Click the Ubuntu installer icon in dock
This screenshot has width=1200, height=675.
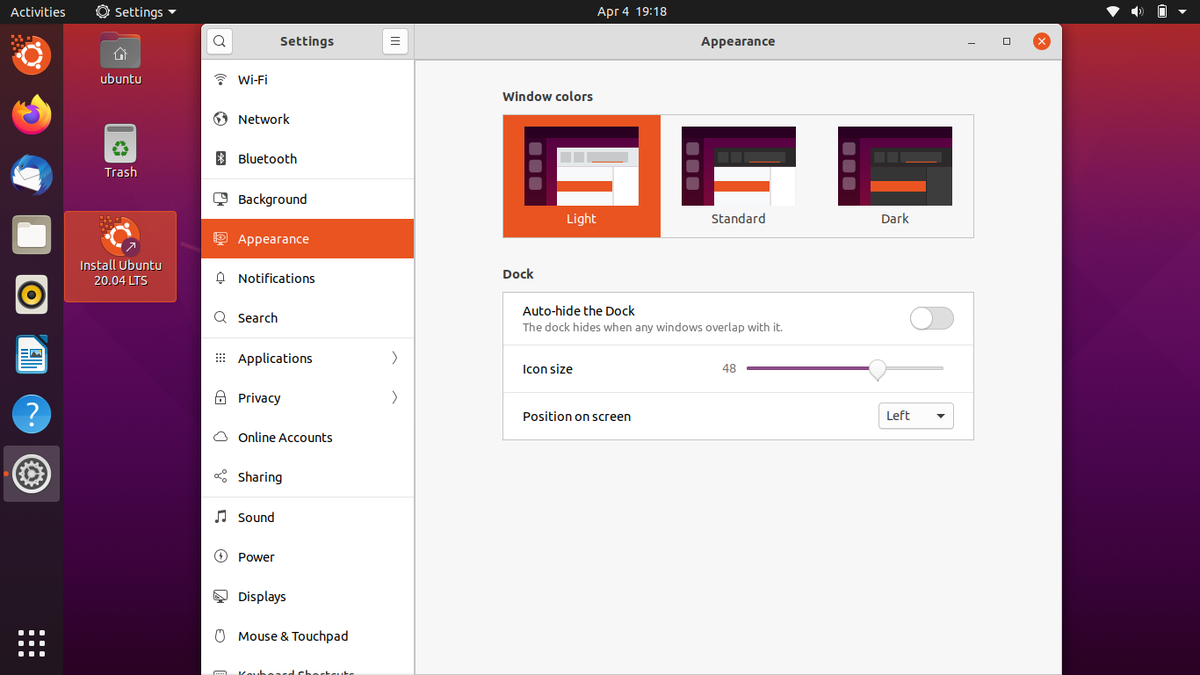coord(31,54)
